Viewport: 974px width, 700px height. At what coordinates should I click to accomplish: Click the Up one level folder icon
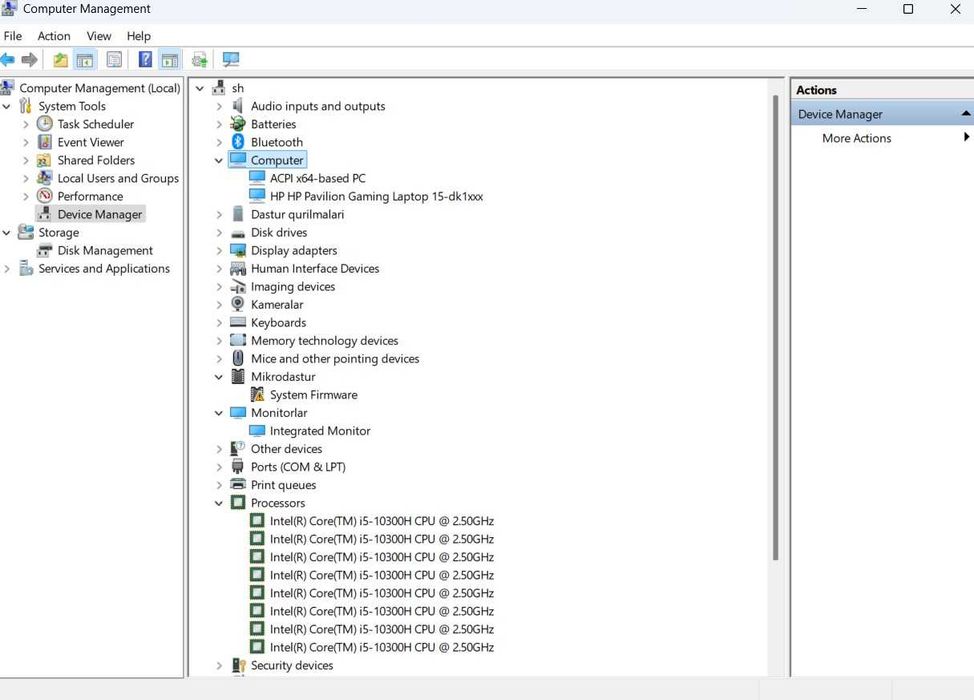pyautogui.click(x=60, y=60)
